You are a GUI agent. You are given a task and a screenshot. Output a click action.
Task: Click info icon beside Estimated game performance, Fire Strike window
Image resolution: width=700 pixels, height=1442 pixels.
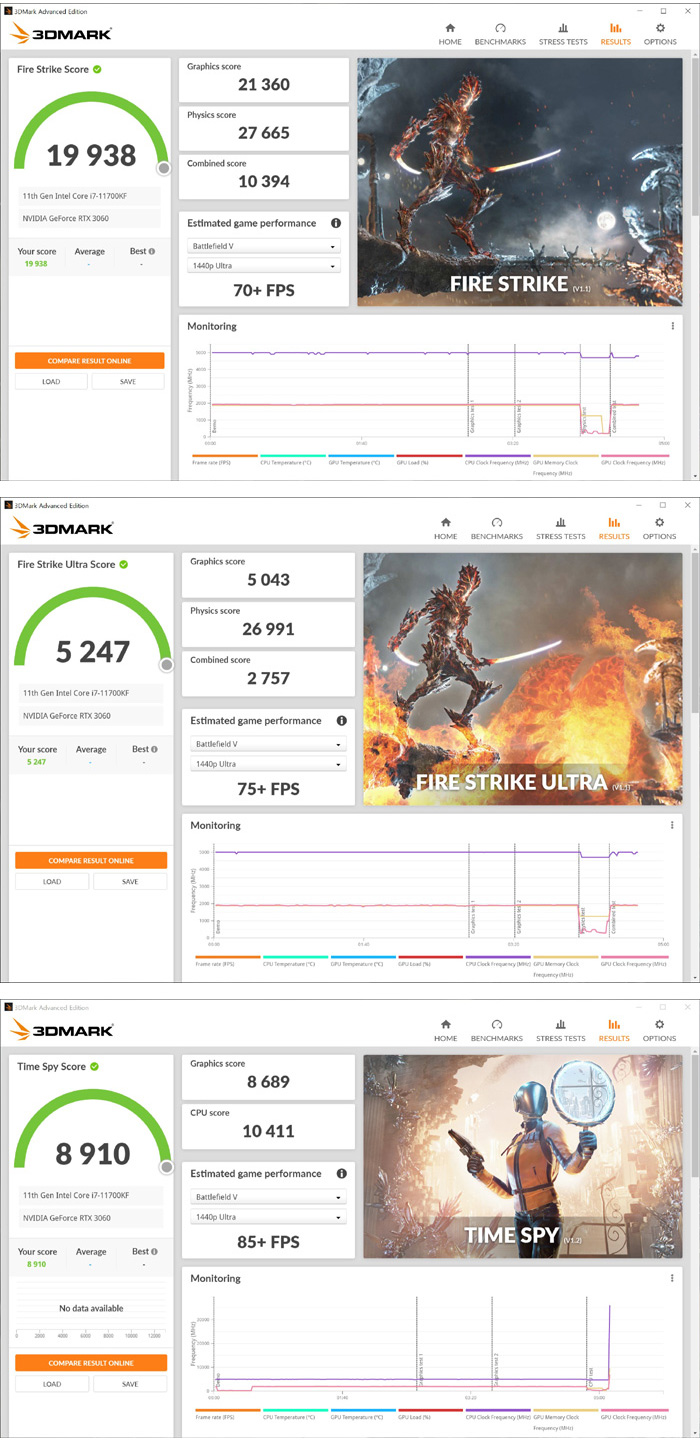coord(336,224)
